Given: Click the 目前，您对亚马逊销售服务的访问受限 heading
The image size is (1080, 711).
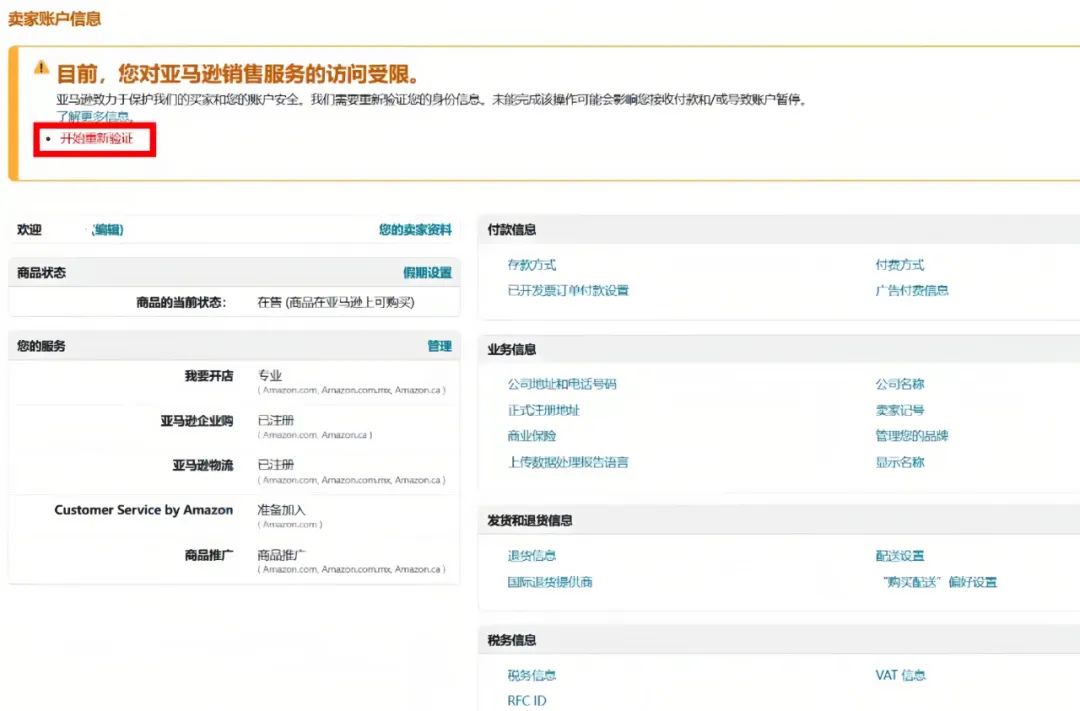Looking at the screenshot, I should point(238,73).
